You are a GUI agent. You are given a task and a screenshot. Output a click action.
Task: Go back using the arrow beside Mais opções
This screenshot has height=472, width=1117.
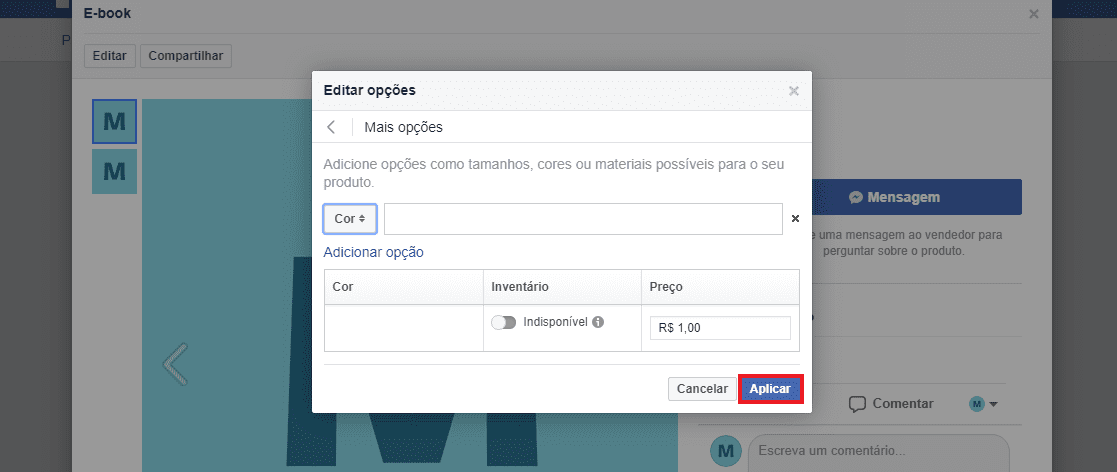point(331,127)
